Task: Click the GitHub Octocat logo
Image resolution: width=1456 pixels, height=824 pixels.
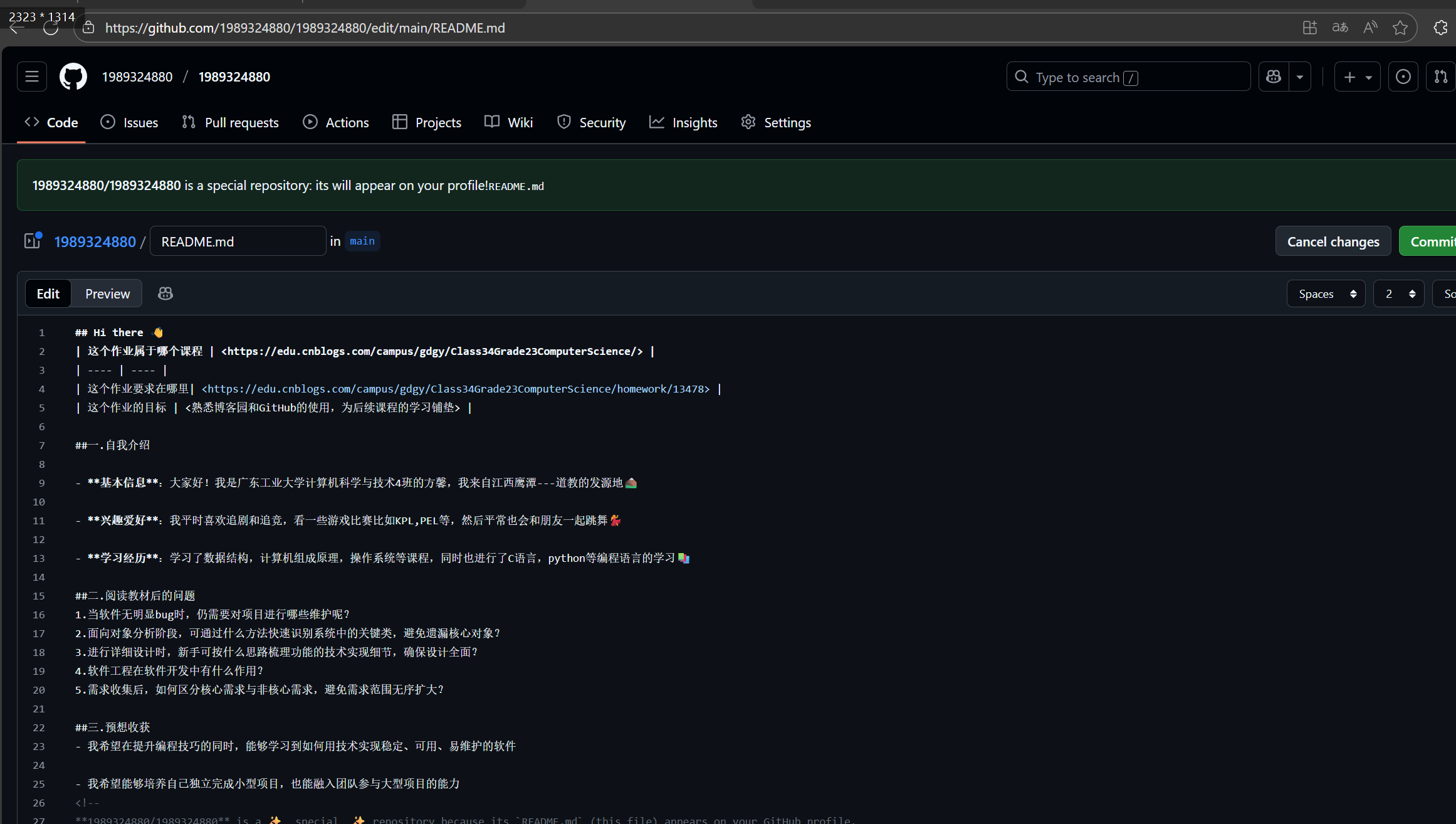Action: pos(73,77)
